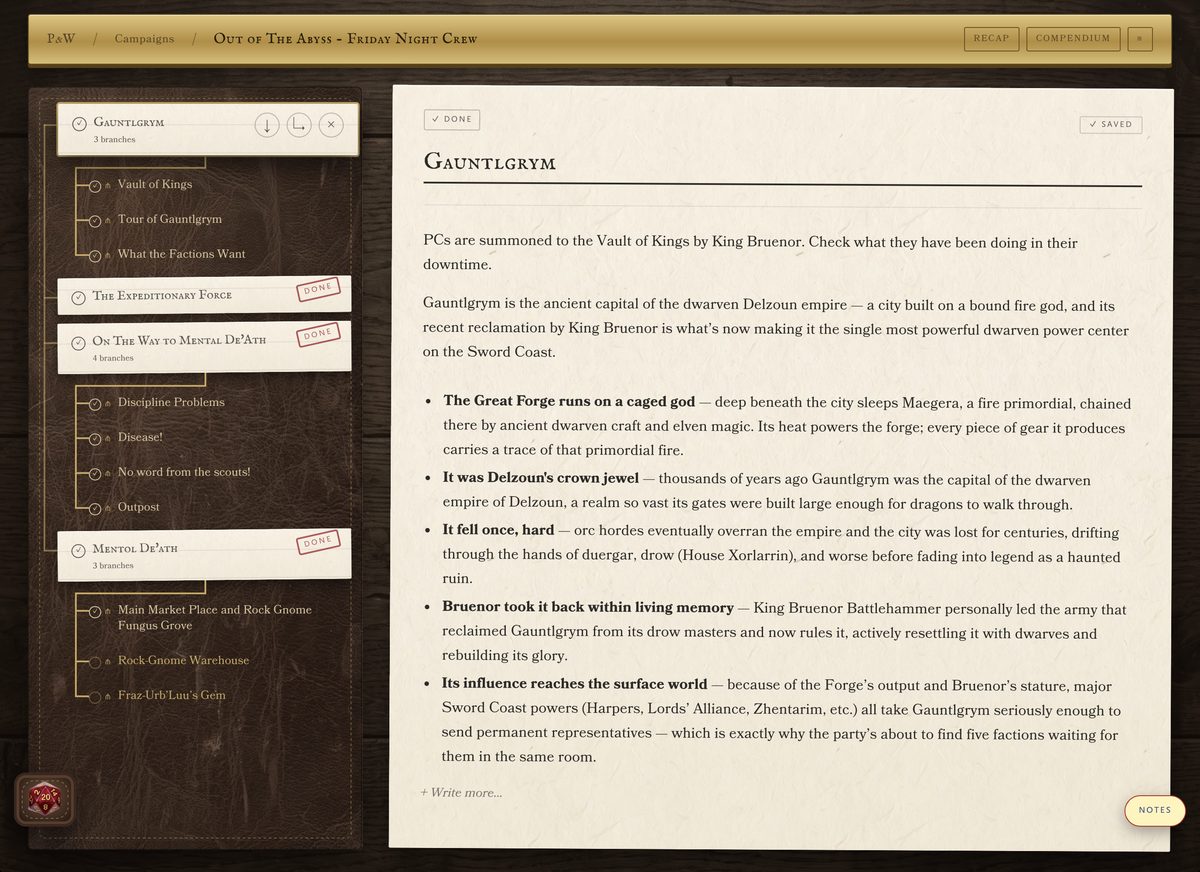1200x872 pixels.
Task: Open the d20 dice roller
Action: pos(44,799)
